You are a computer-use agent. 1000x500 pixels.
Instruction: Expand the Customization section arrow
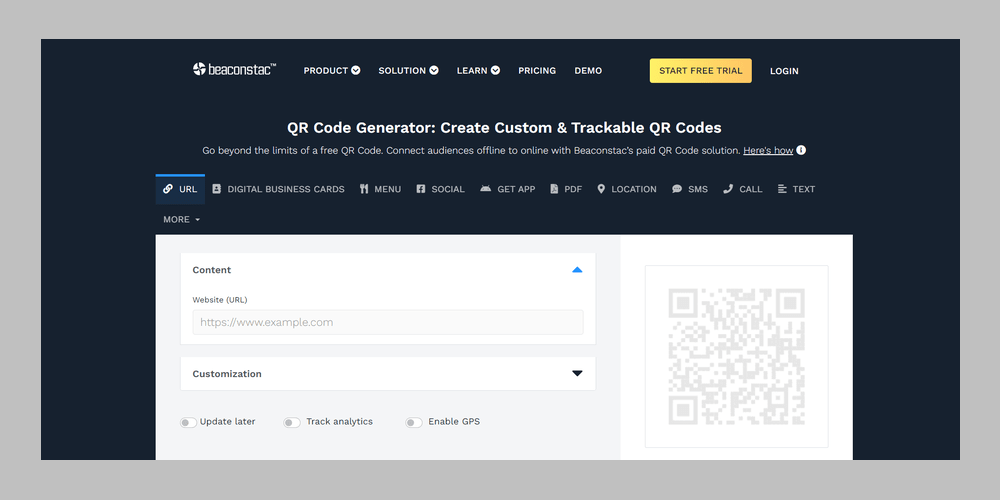click(x=577, y=373)
